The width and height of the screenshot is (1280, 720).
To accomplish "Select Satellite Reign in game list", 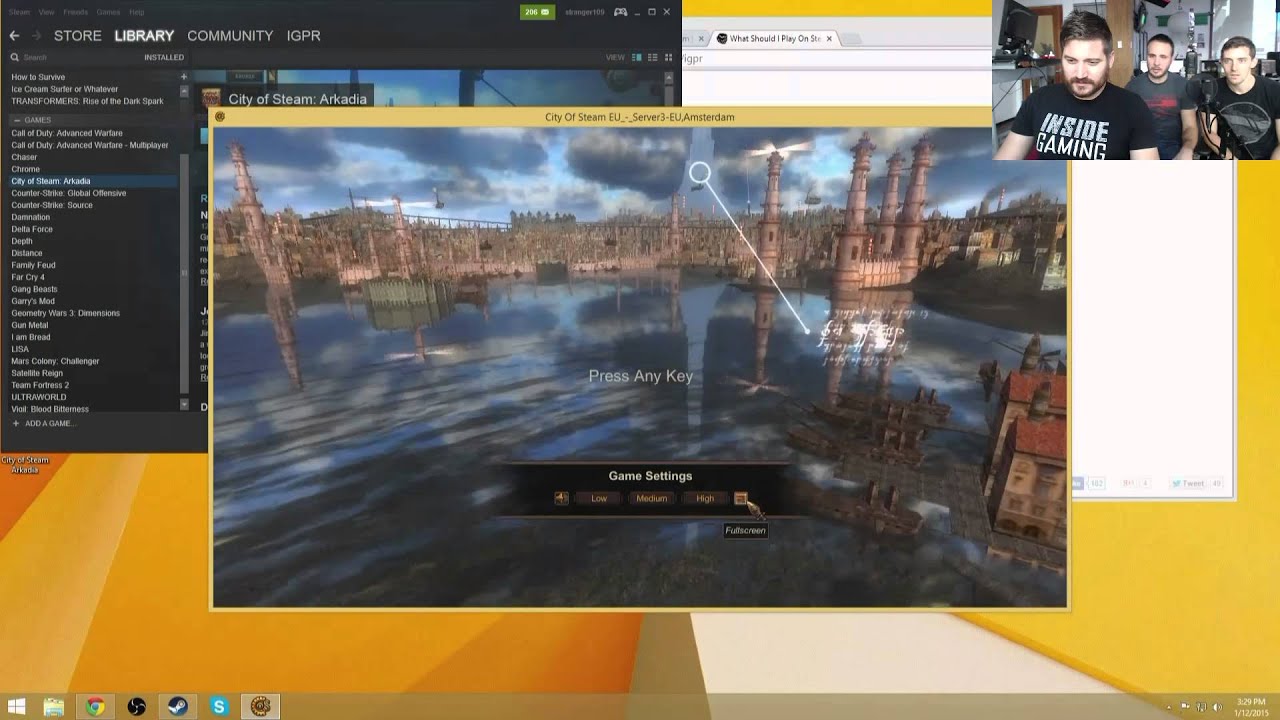I will point(37,373).
